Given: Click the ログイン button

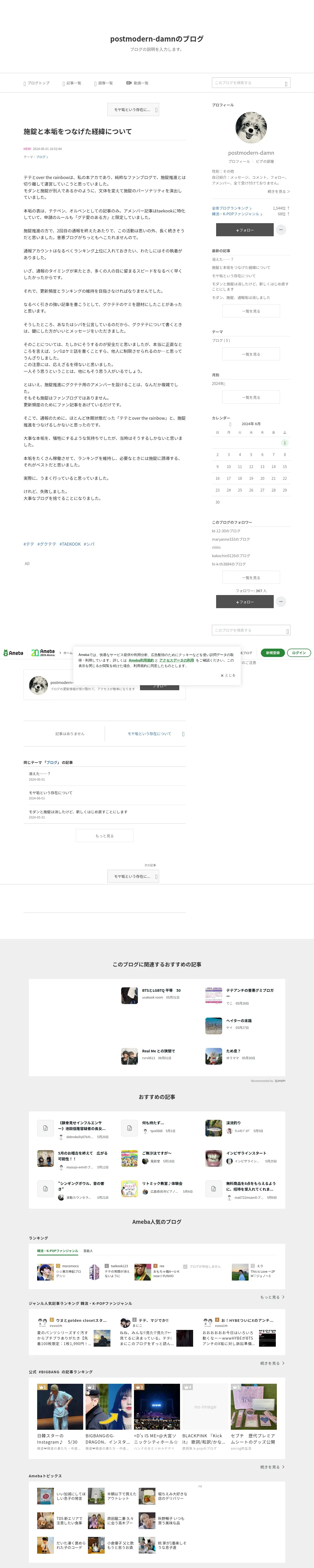Looking at the screenshot, I should click(299, 653).
